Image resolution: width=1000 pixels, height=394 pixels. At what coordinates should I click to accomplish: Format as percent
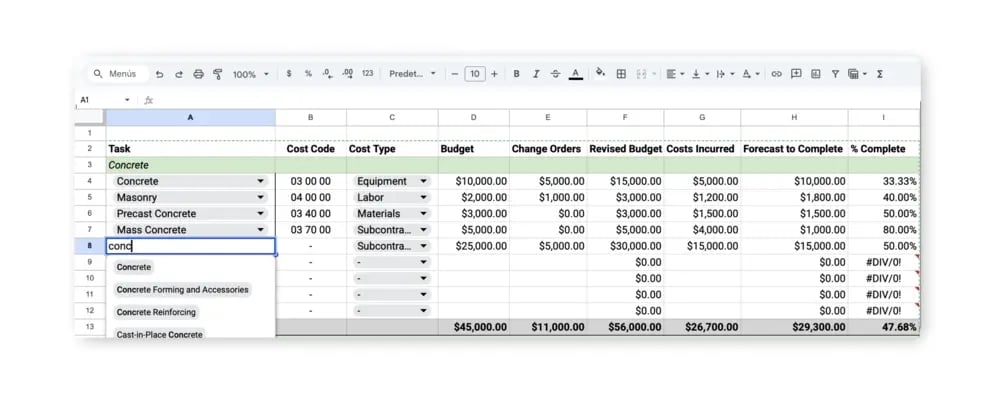tap(308, 74)
